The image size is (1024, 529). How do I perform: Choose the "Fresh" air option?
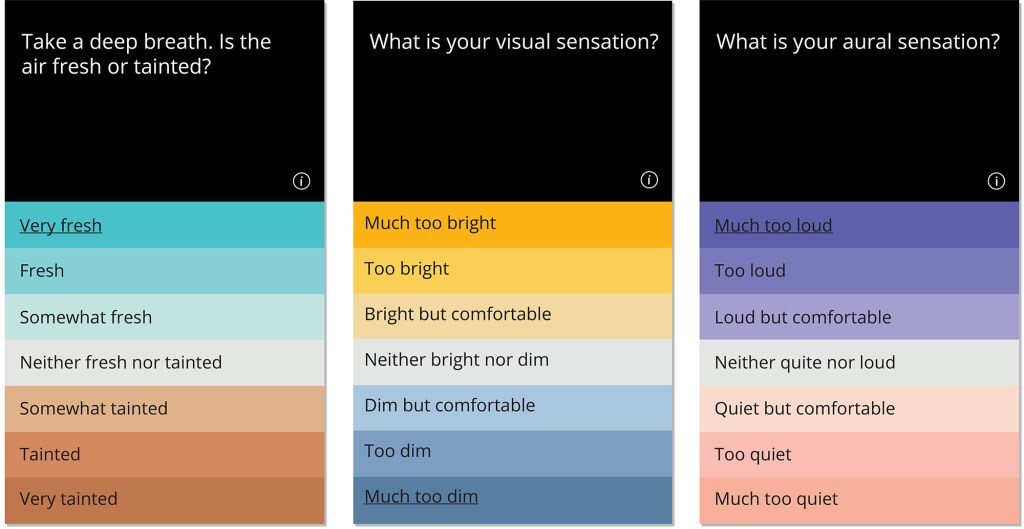point(42,271)
